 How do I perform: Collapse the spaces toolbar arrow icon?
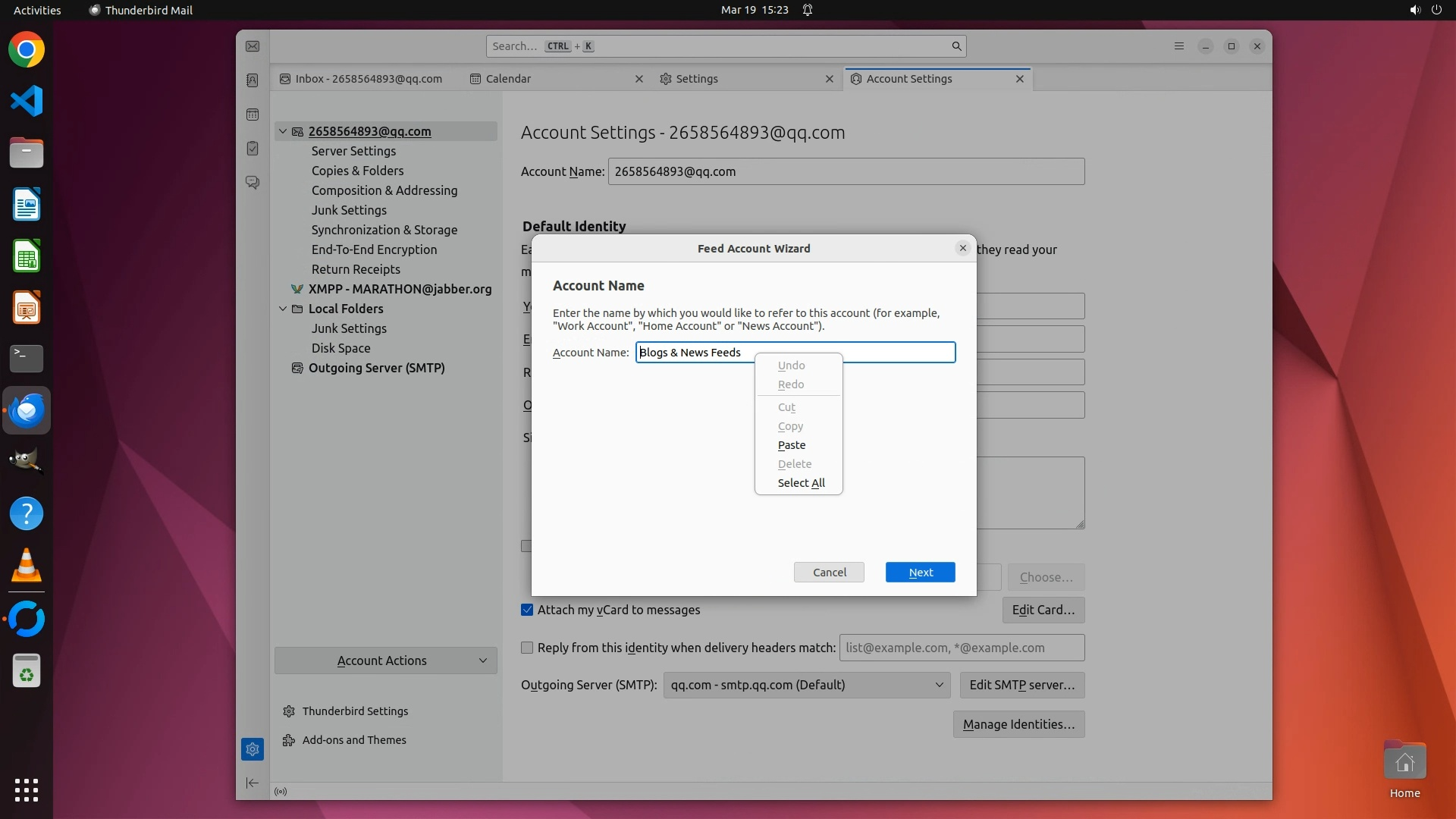coord(253,783)
